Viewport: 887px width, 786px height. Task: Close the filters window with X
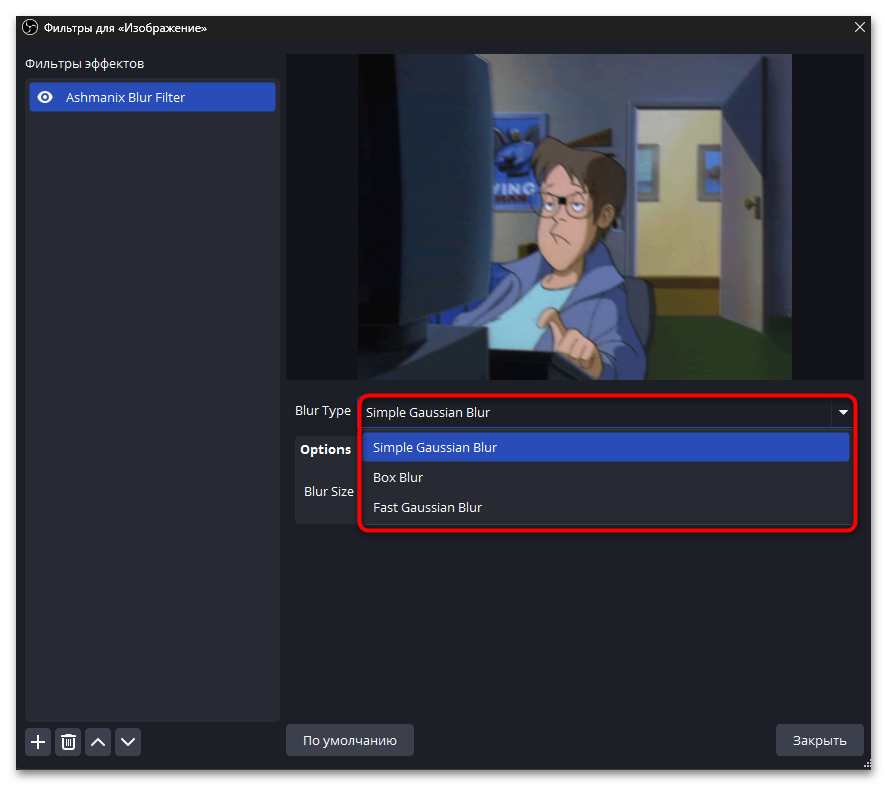[x=859, y=27]
